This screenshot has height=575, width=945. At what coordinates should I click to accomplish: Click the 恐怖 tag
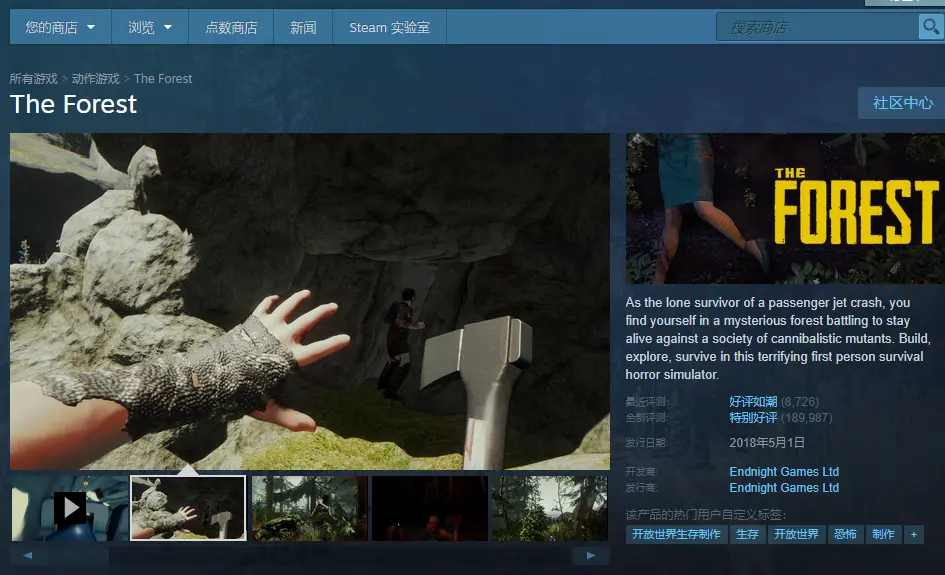click(845, 534)
